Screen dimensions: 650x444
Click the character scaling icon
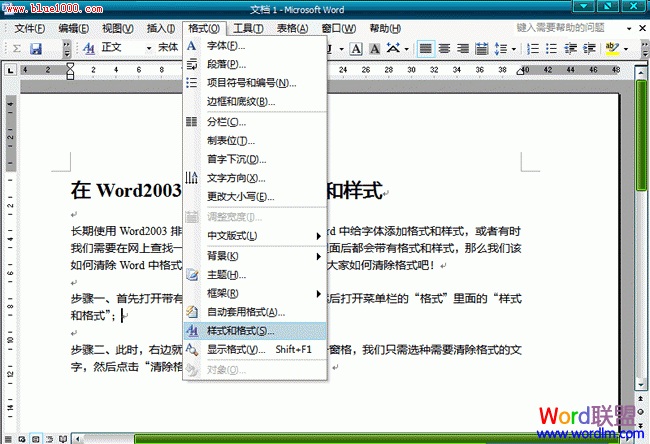coord(393,49)
